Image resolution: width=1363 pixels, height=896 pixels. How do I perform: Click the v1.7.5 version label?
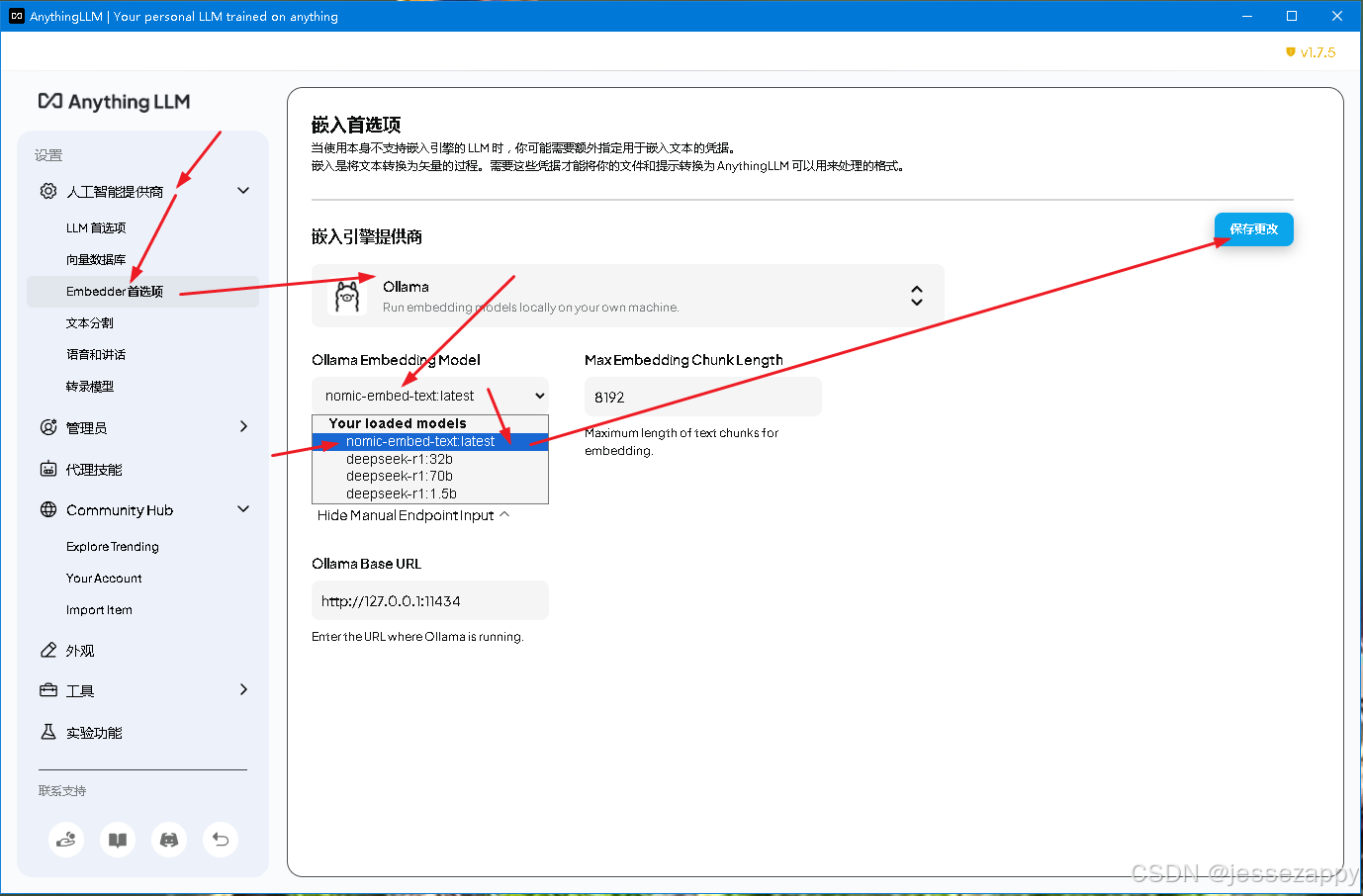tap(1318, 52)
